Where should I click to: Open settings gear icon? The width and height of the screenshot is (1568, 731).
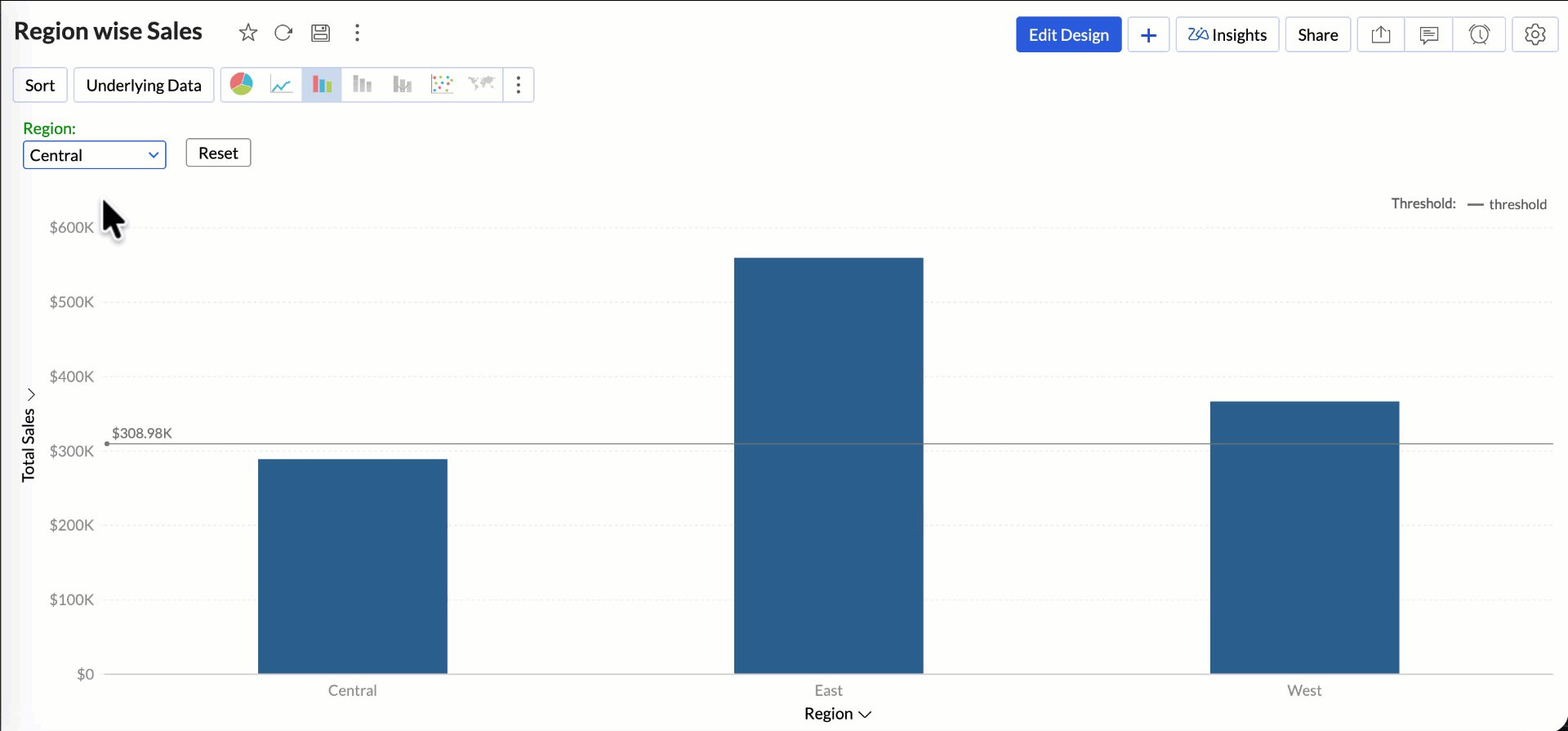click(1535, 35)
